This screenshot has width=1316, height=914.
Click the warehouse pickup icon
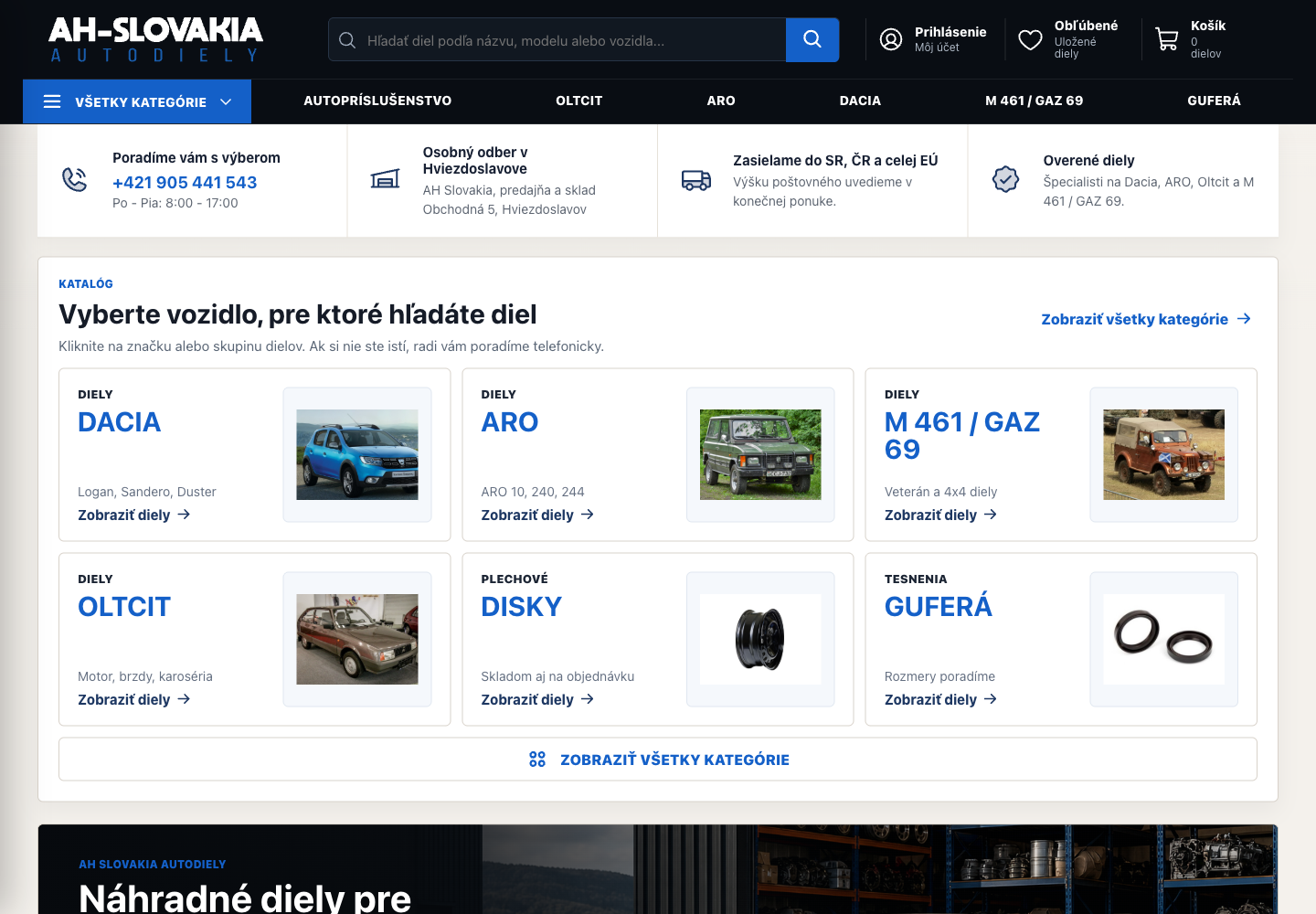point(385,179)
